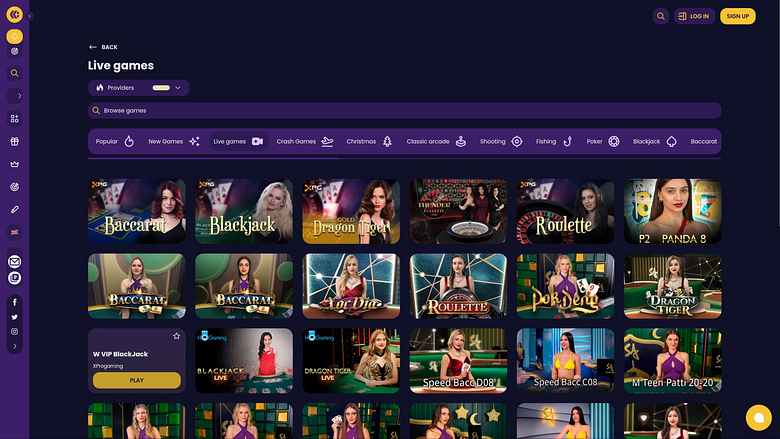Image resolution: width=780 pixels, height=439 pixels.
Task: Select the Popular category tab
Action: pos(115,142)
